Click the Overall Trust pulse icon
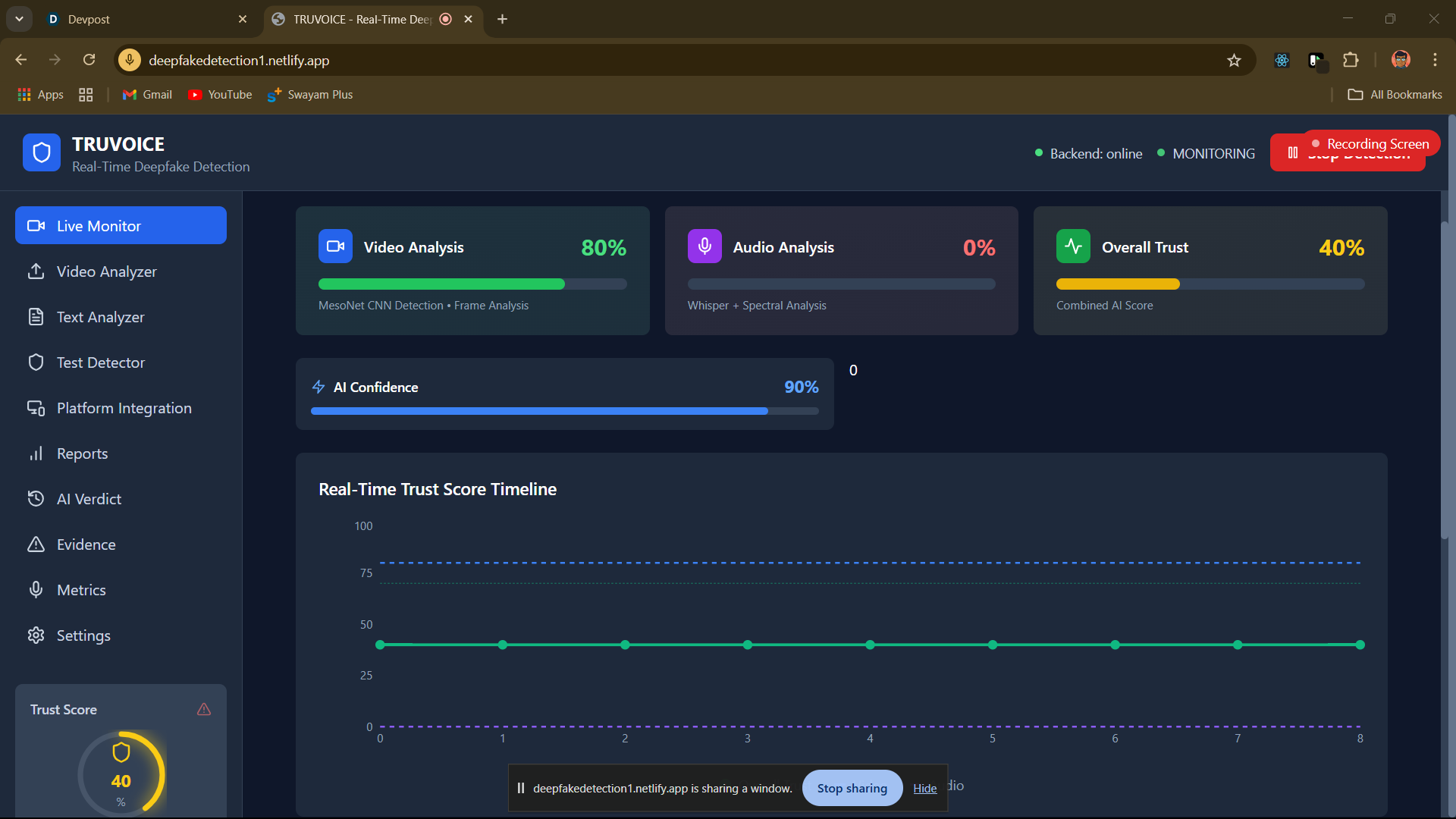Screen dimensions: 1456x819 tap(1073, 246)
